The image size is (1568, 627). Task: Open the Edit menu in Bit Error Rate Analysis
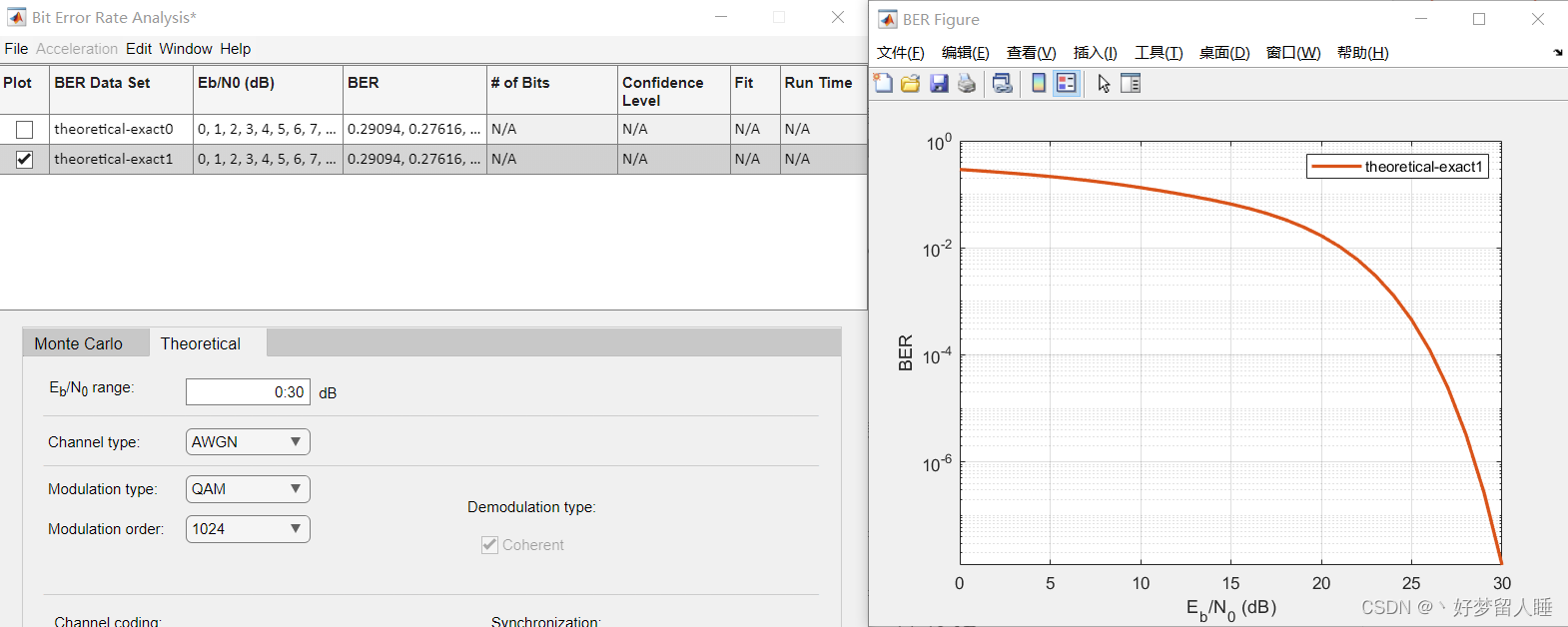[x=139, y=48]
